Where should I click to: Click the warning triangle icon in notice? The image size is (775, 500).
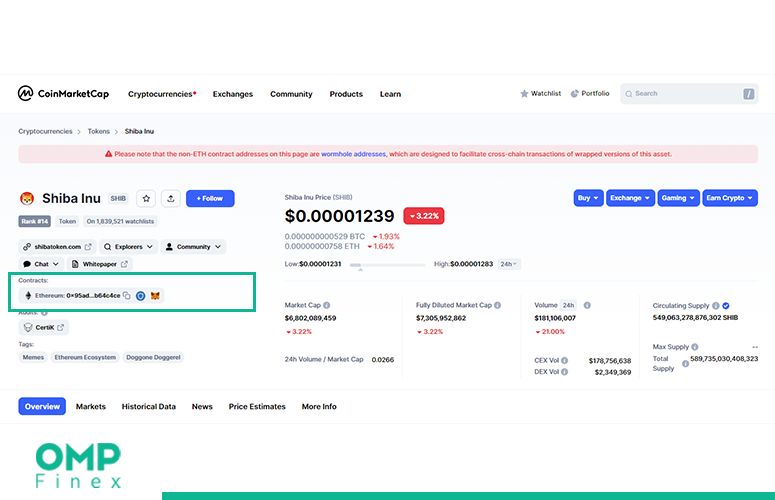(x=109, y=154)
